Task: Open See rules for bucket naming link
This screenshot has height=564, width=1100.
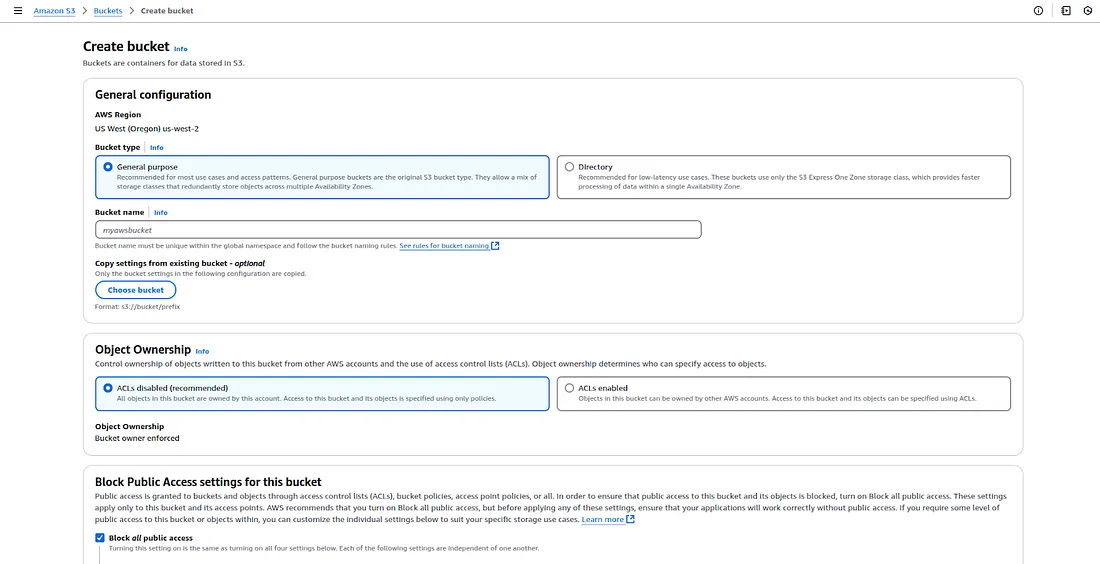Action: click(x=444, y=246)
